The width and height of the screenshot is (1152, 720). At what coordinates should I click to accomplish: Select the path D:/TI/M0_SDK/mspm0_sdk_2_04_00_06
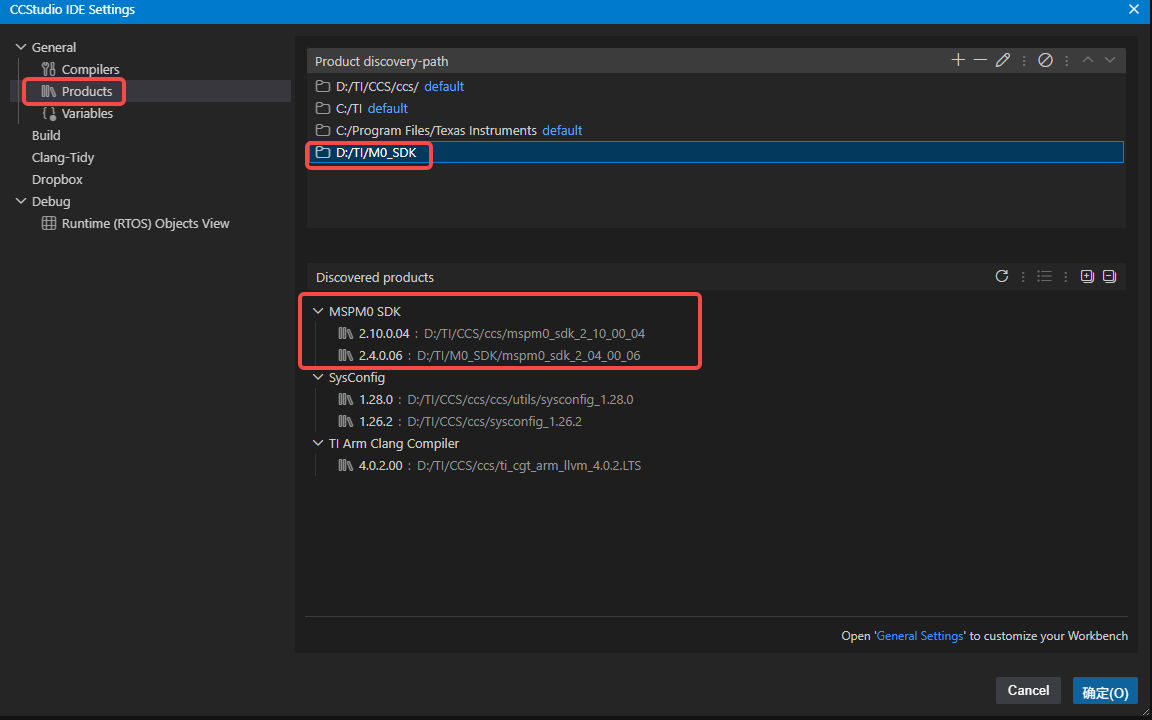528,356
